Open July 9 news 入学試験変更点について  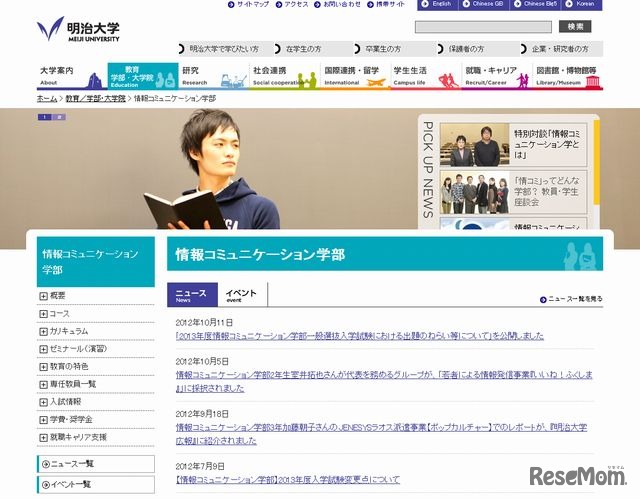(288, 479)
